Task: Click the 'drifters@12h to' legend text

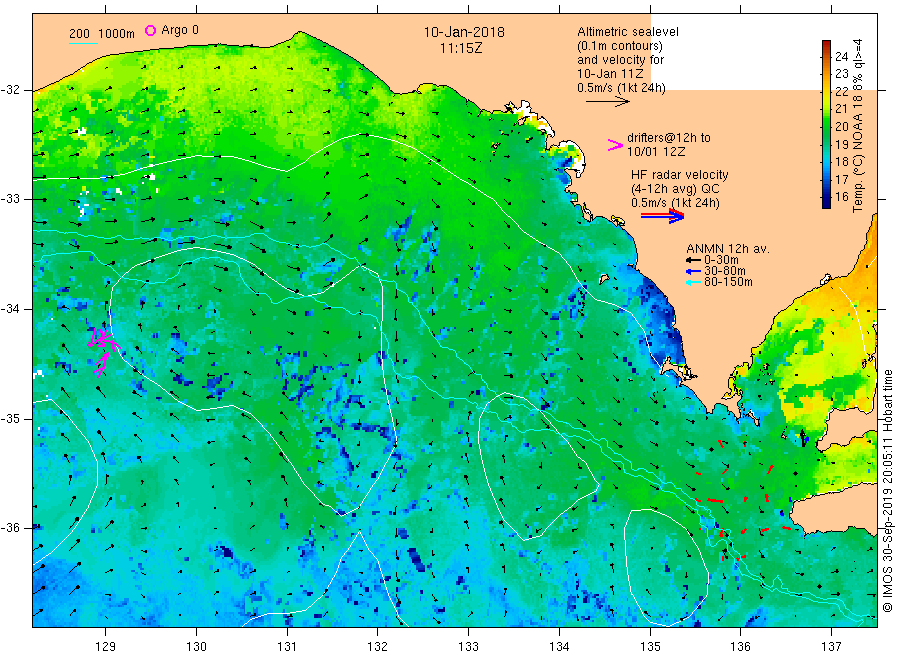Action: [x=669, y=138]
